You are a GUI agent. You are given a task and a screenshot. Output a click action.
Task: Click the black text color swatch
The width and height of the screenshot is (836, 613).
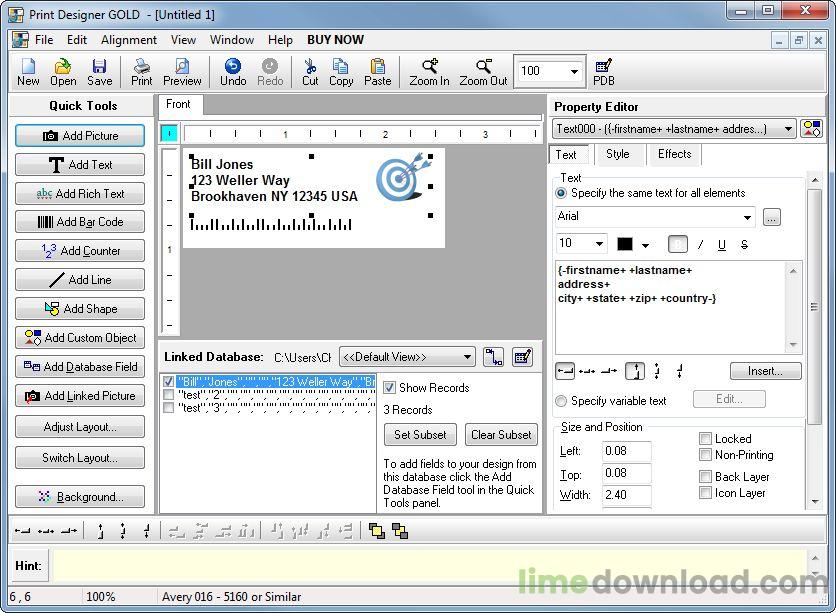pyautogui.click(x=625, y=244)
